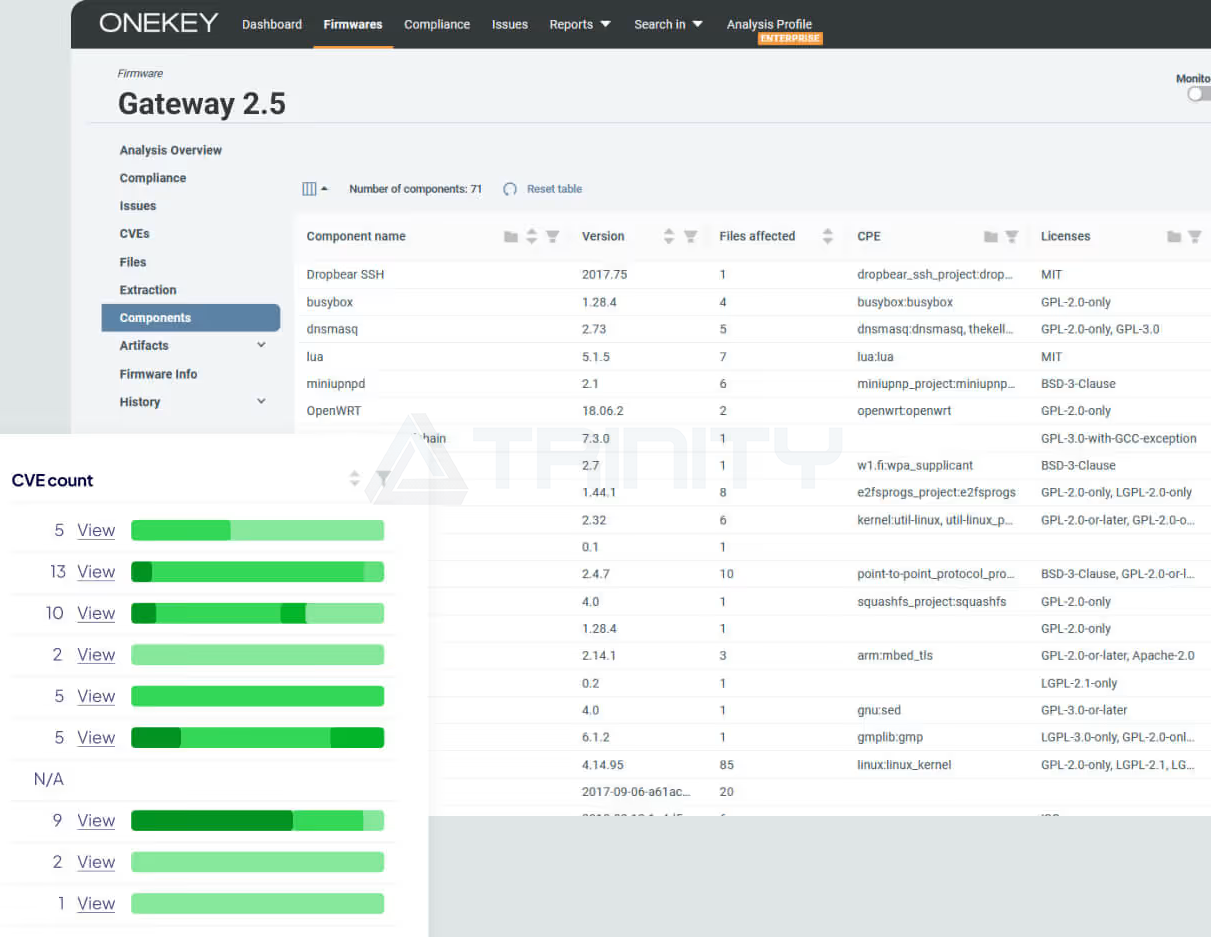Click filter icon in CPE column
Screen dimensions: 1211x937
1012,237
